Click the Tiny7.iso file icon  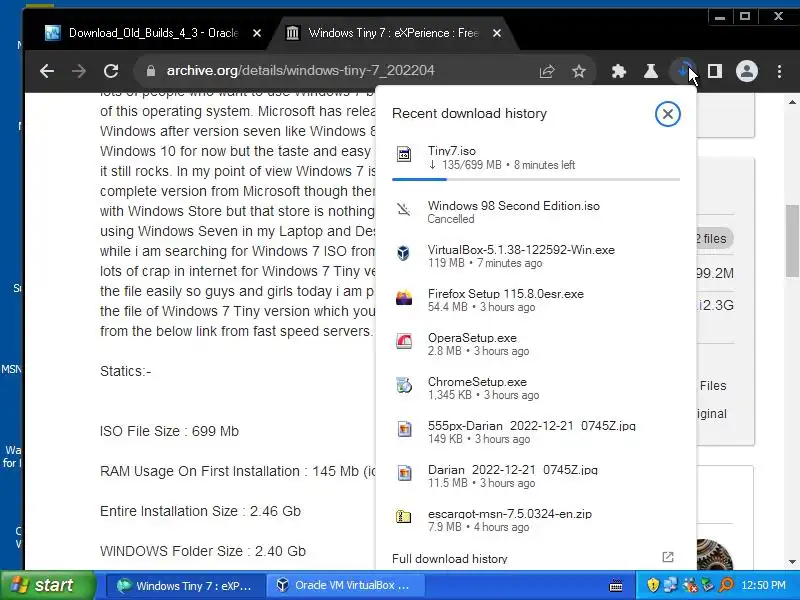click(x=404, y=154)
